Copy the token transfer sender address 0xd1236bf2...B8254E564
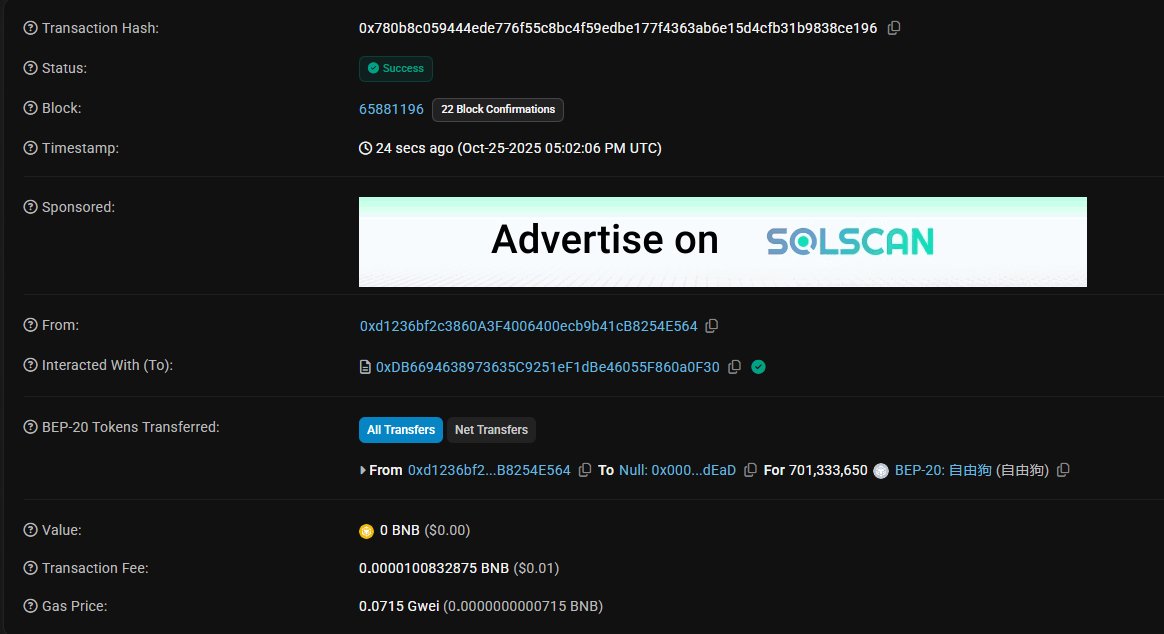 pos(584,470)
